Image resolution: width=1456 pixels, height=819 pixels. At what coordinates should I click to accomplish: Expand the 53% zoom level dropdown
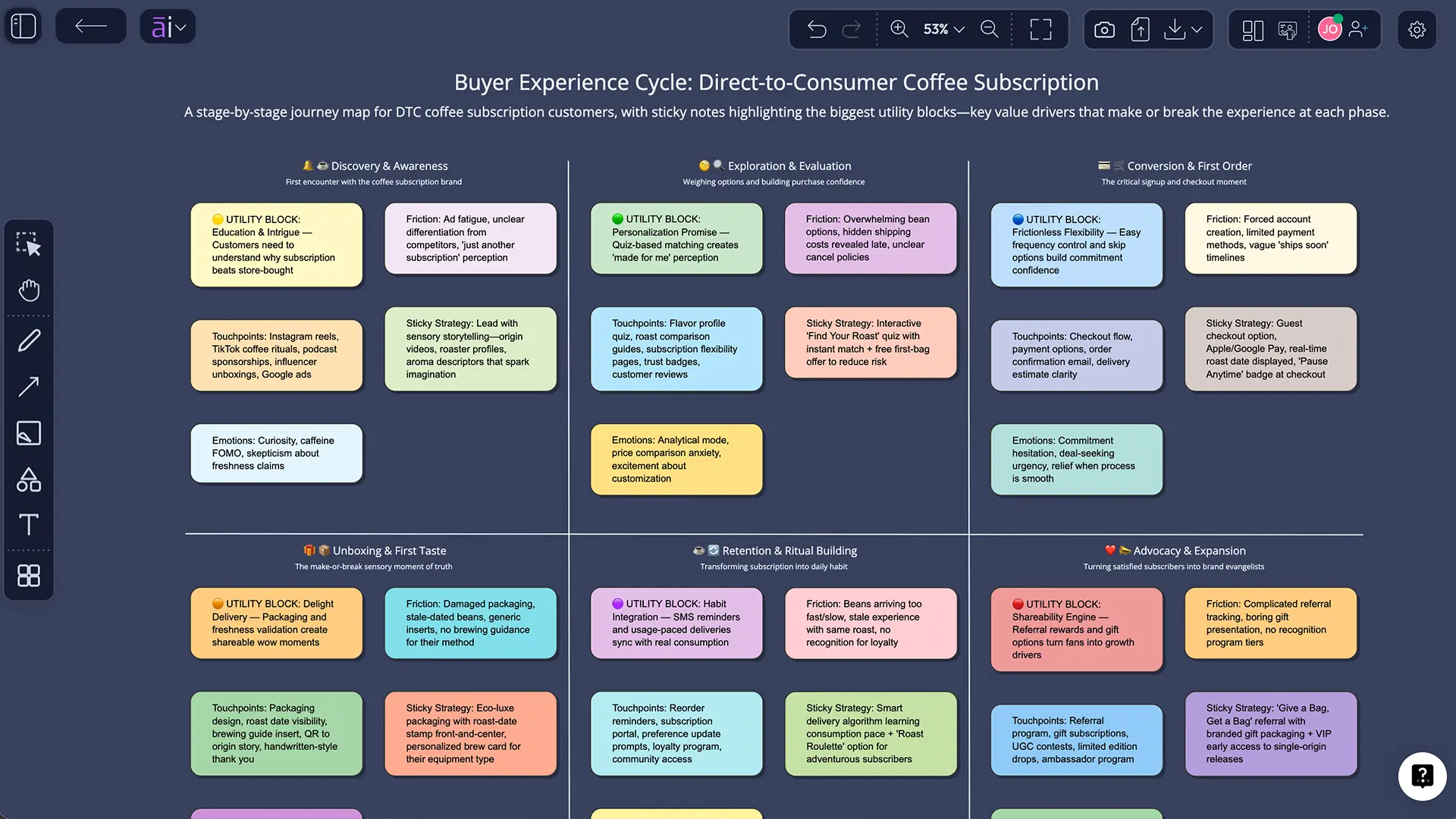(x=943, y=30)
